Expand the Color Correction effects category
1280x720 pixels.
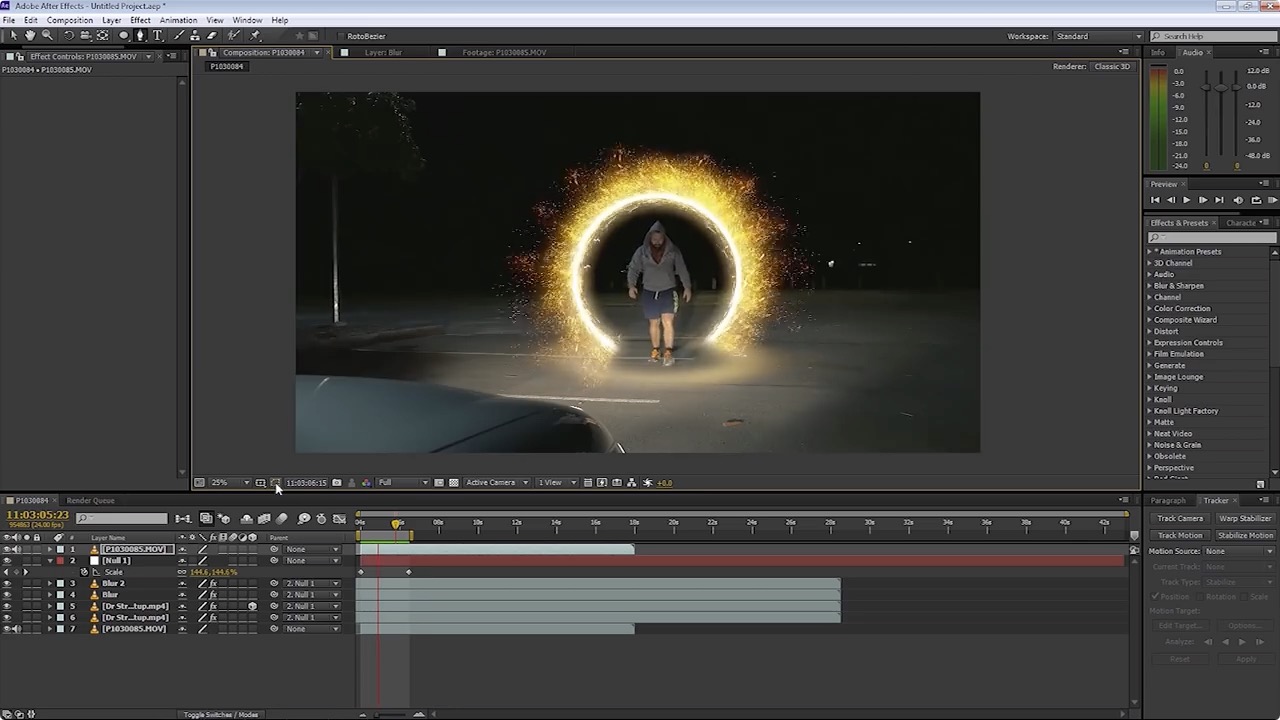(1182, 308)
